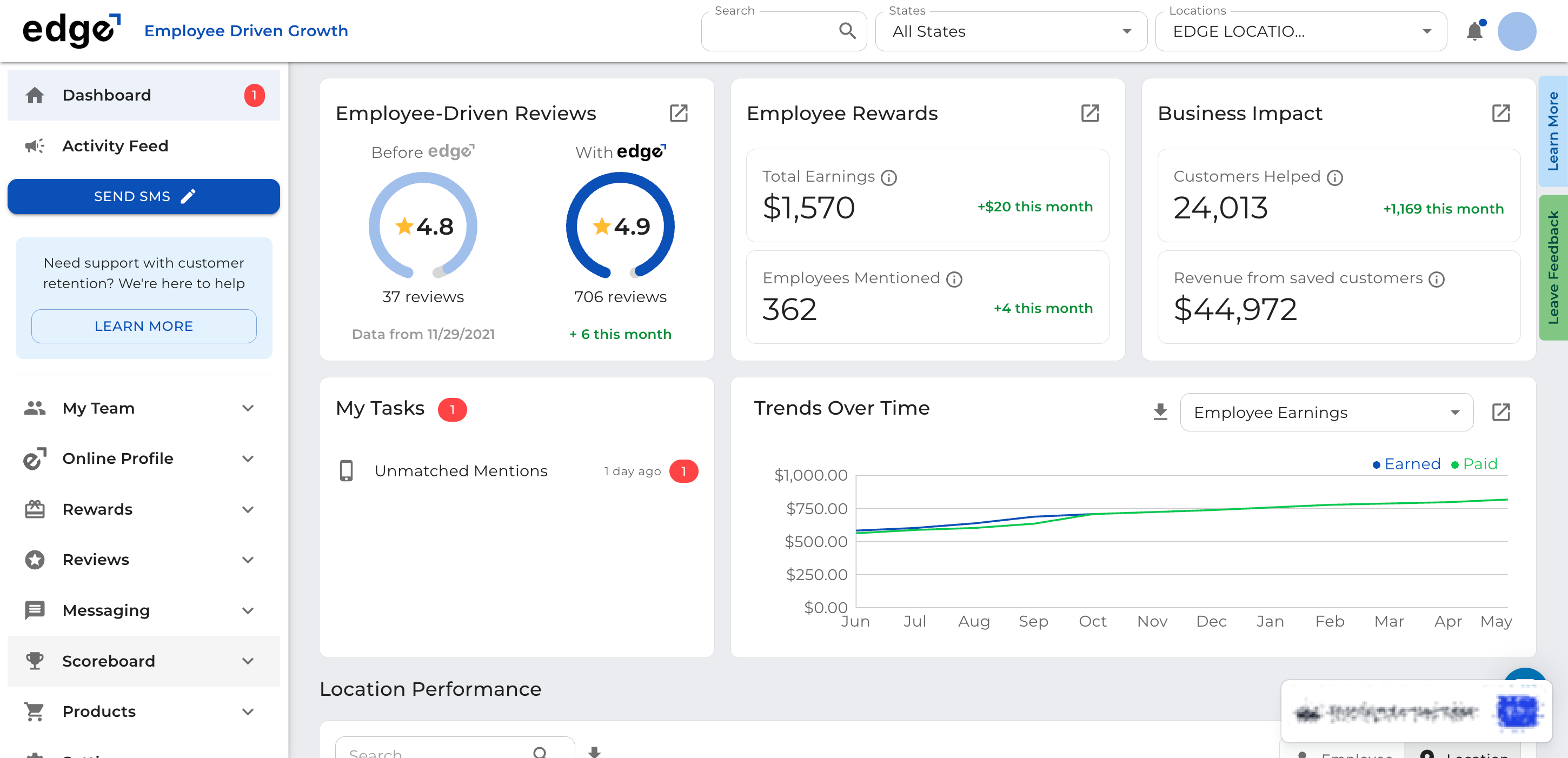Click Employees Mentioned info icon
Viewport: 1568px width, 758px height.
954,280
